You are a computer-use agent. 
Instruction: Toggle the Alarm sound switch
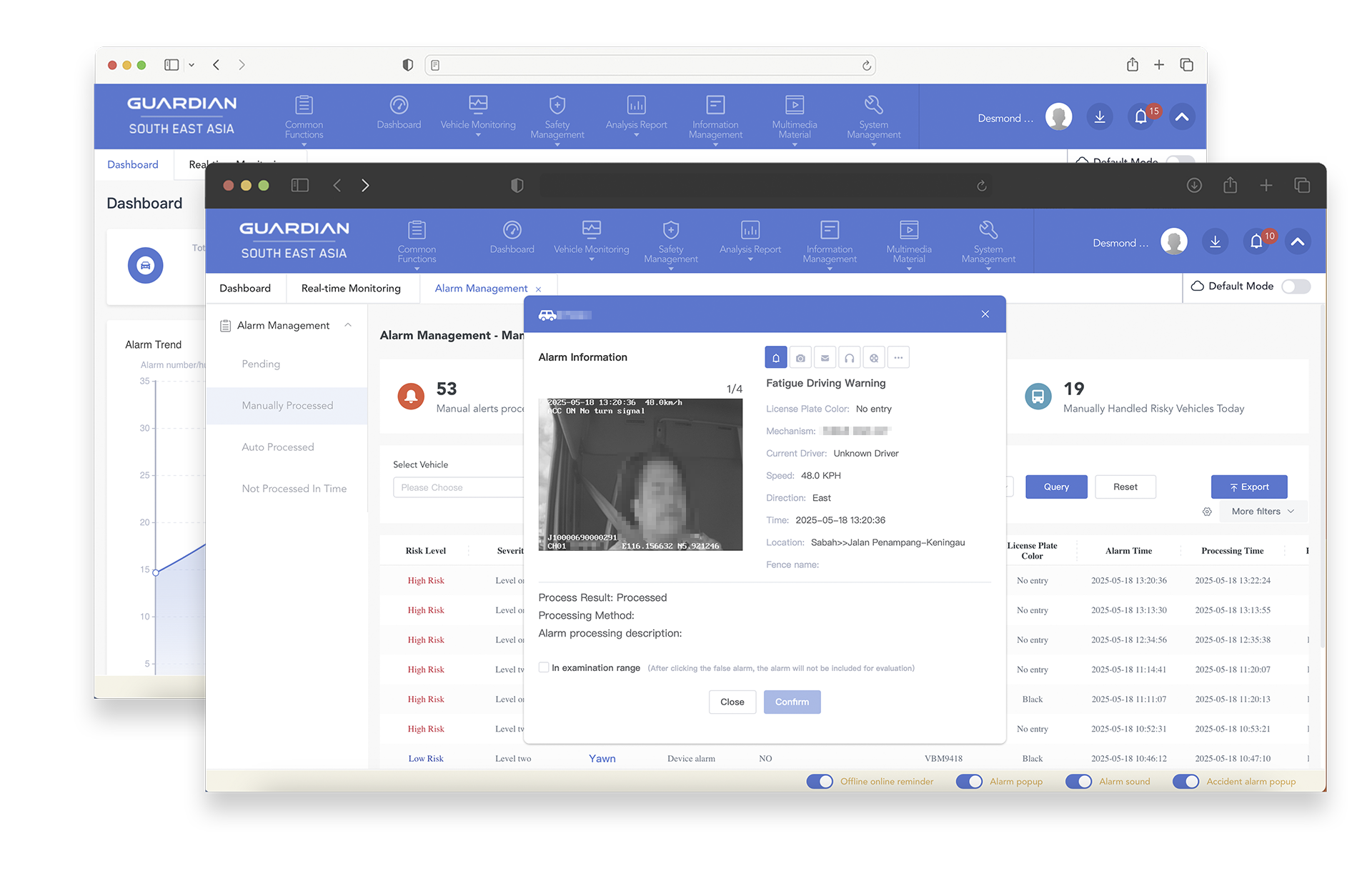click(x=1078, y=782)
